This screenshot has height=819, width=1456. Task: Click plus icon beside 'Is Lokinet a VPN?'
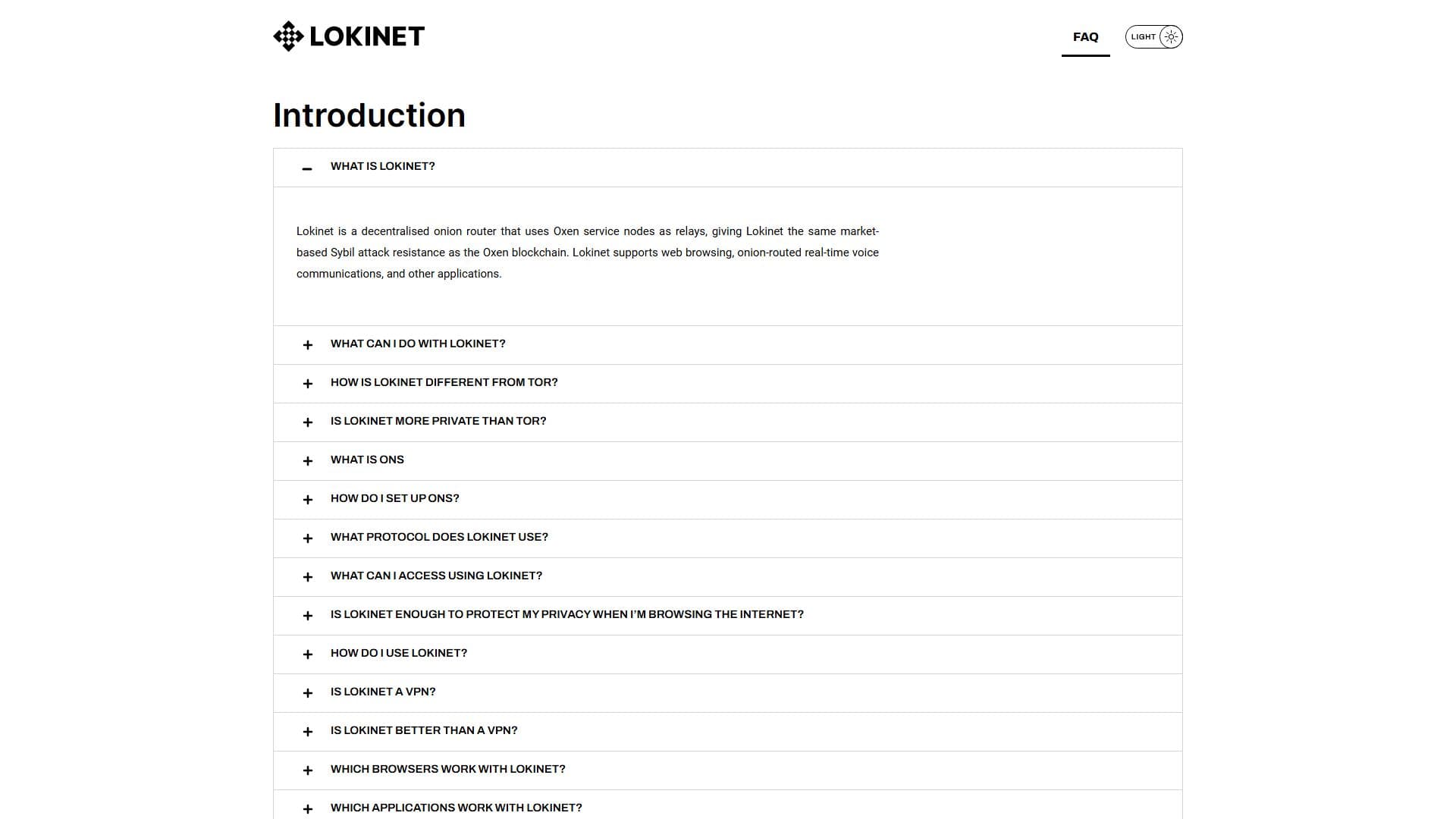pos(307,693)
